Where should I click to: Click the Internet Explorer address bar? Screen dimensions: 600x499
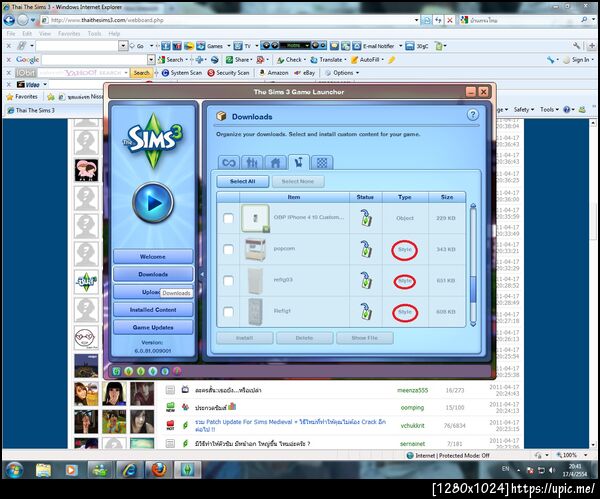tap(230, 20)
